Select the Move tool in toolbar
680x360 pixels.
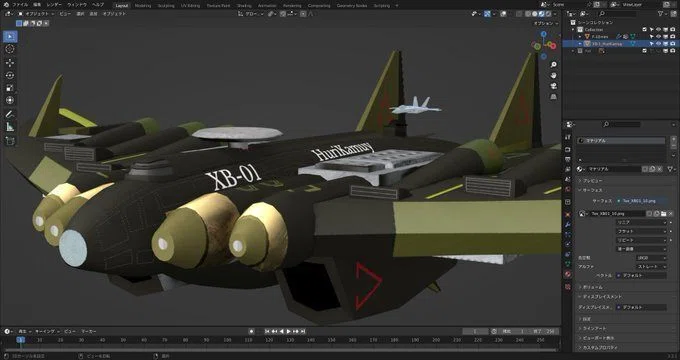click(x=10, y=62)
